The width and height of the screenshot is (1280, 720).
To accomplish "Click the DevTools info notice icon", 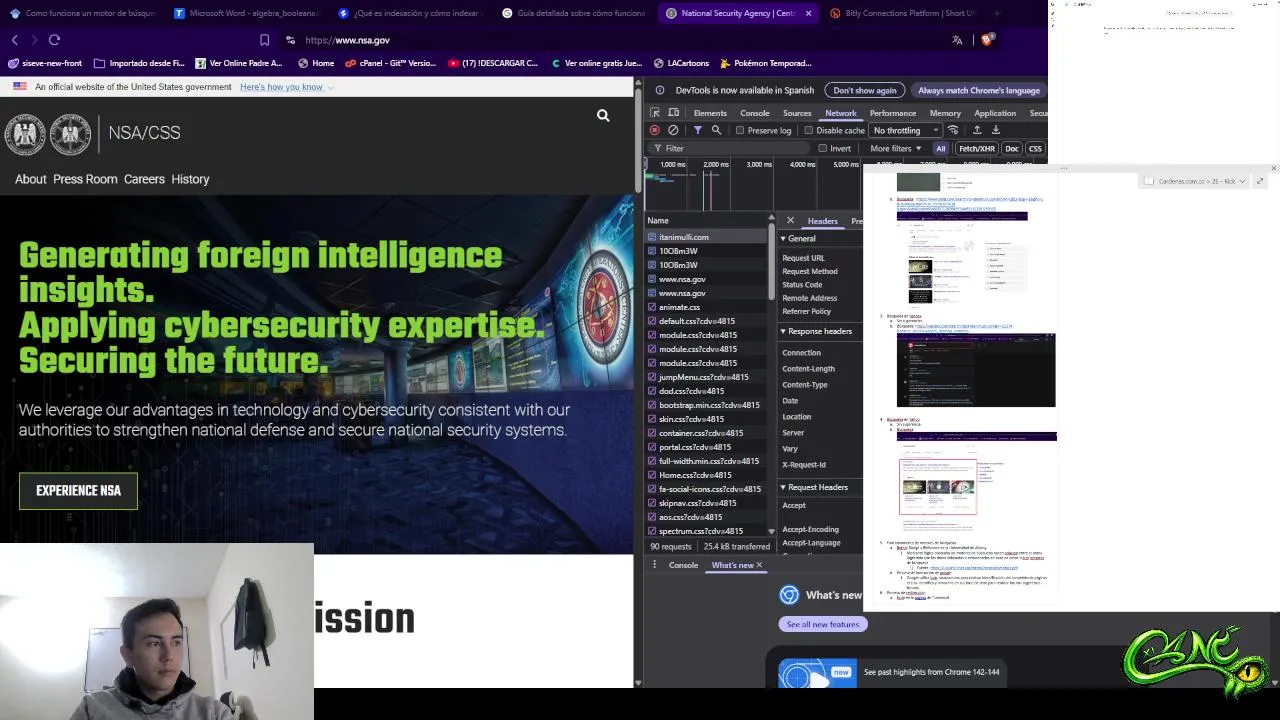I will coord(660,90).
